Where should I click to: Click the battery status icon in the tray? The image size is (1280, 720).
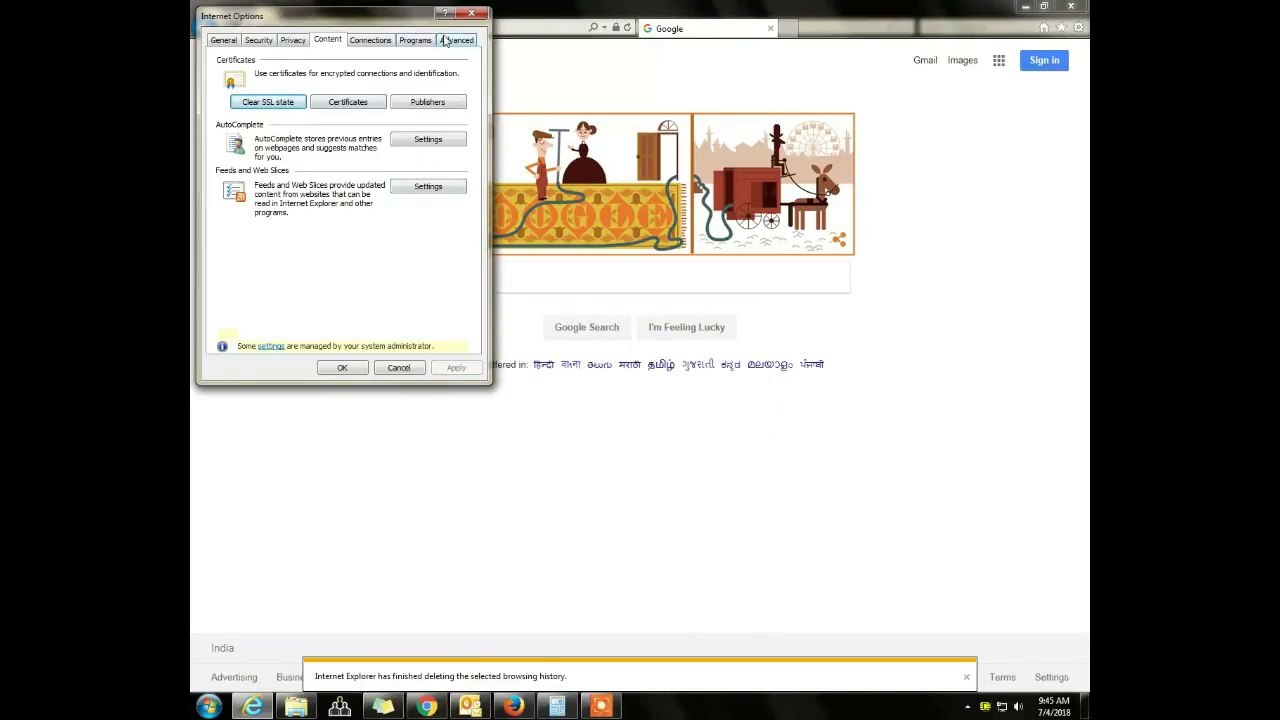click(x=985, y=707)
